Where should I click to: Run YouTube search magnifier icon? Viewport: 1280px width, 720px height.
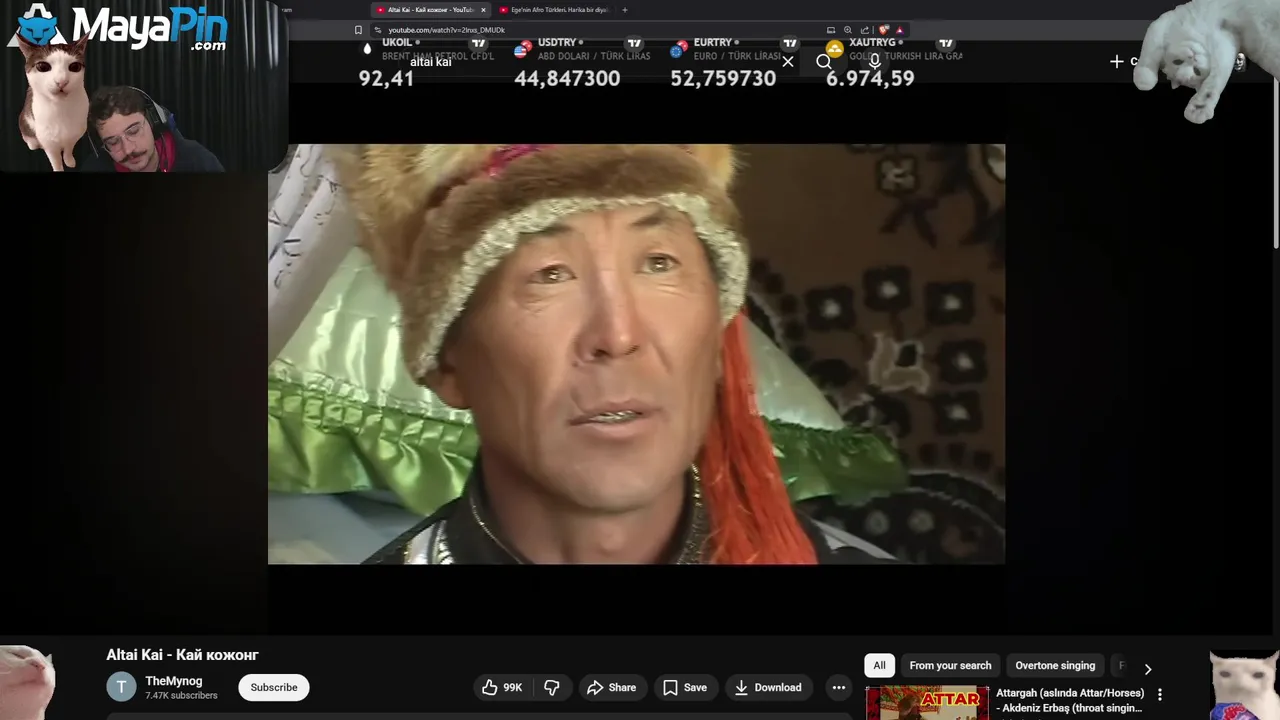point(824,62)
